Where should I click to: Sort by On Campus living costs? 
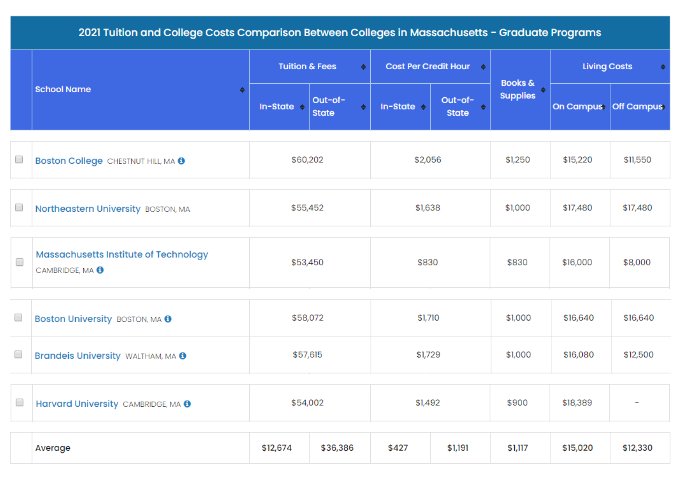click(x=605, y=107)
